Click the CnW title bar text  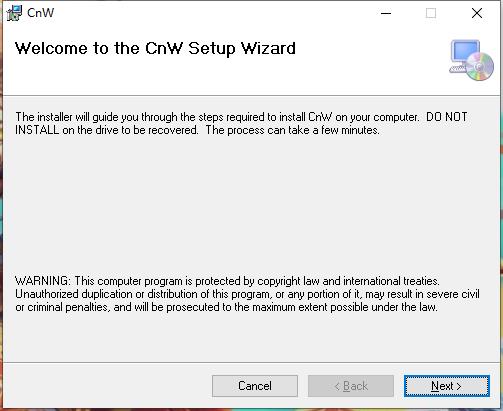pos(40,13)
